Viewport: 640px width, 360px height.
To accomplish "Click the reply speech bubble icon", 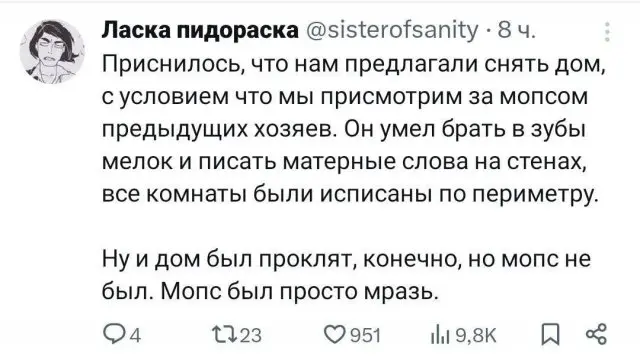I will click(112, 334).
